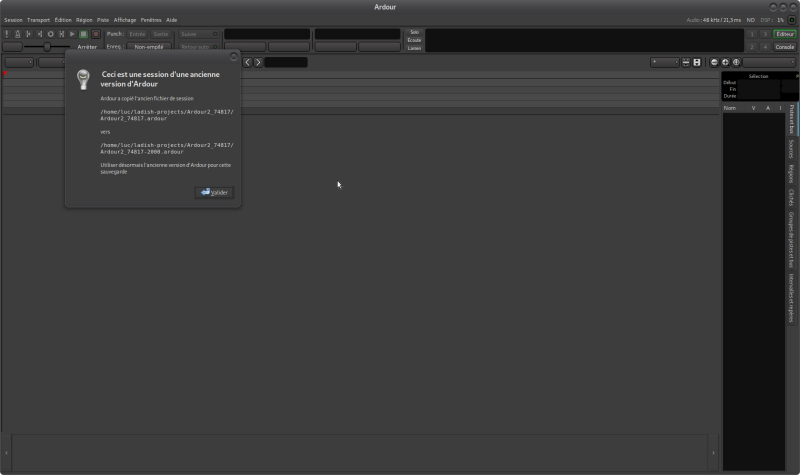Click the zoom out minus icon
This screenshot has height=475, width=800.
pos(714,62)
